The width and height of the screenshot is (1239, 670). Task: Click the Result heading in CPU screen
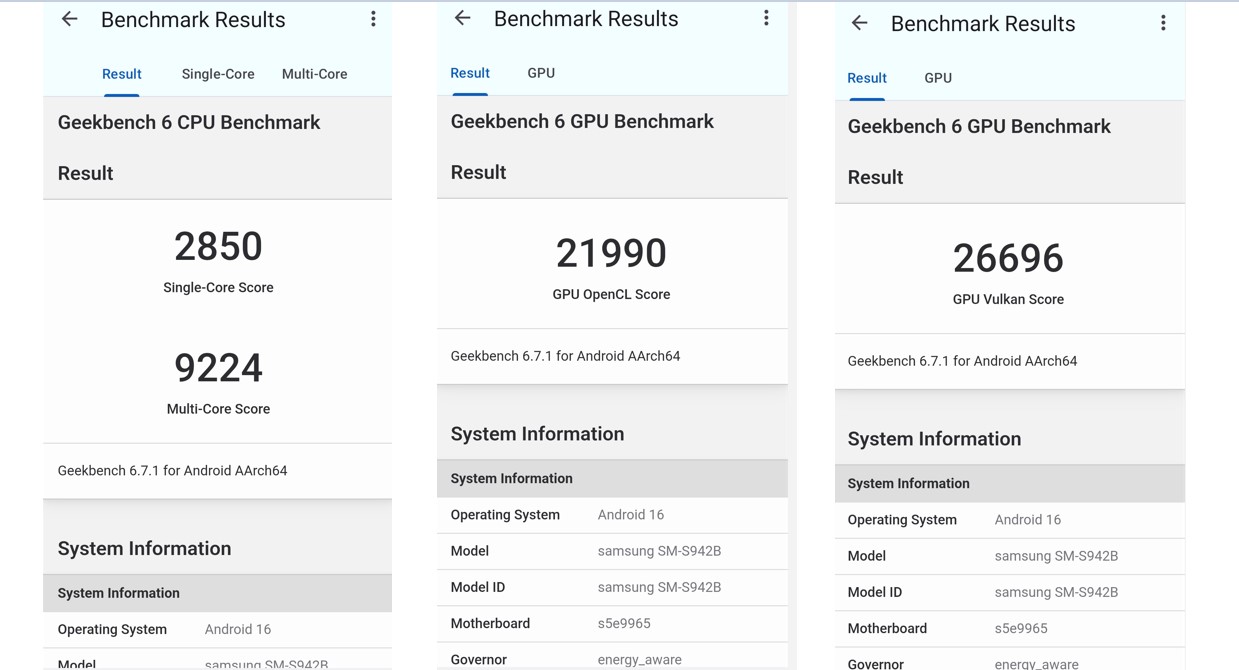85,174
